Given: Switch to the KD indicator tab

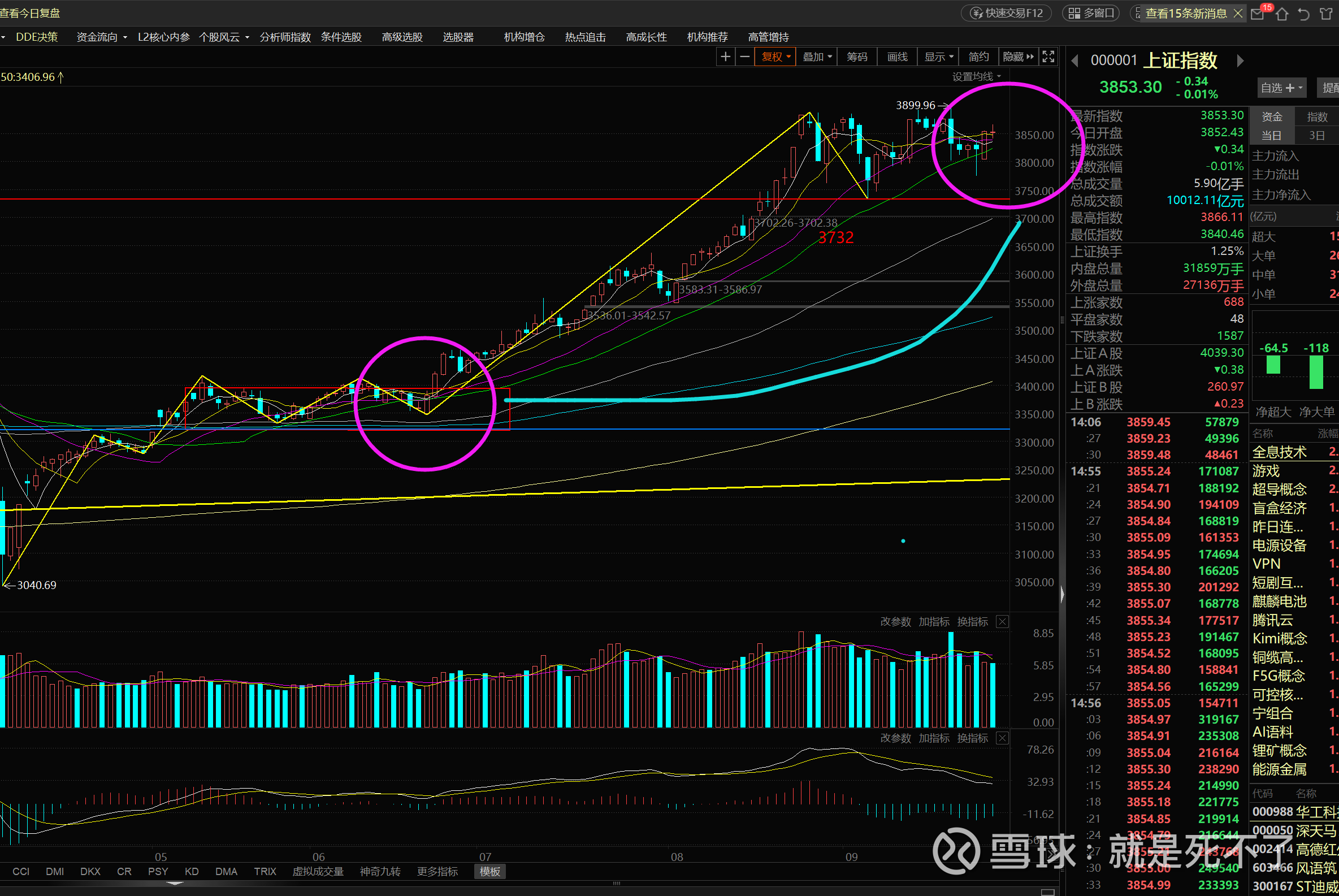Looking at the screenshot, I should click(x=192, y=872).
